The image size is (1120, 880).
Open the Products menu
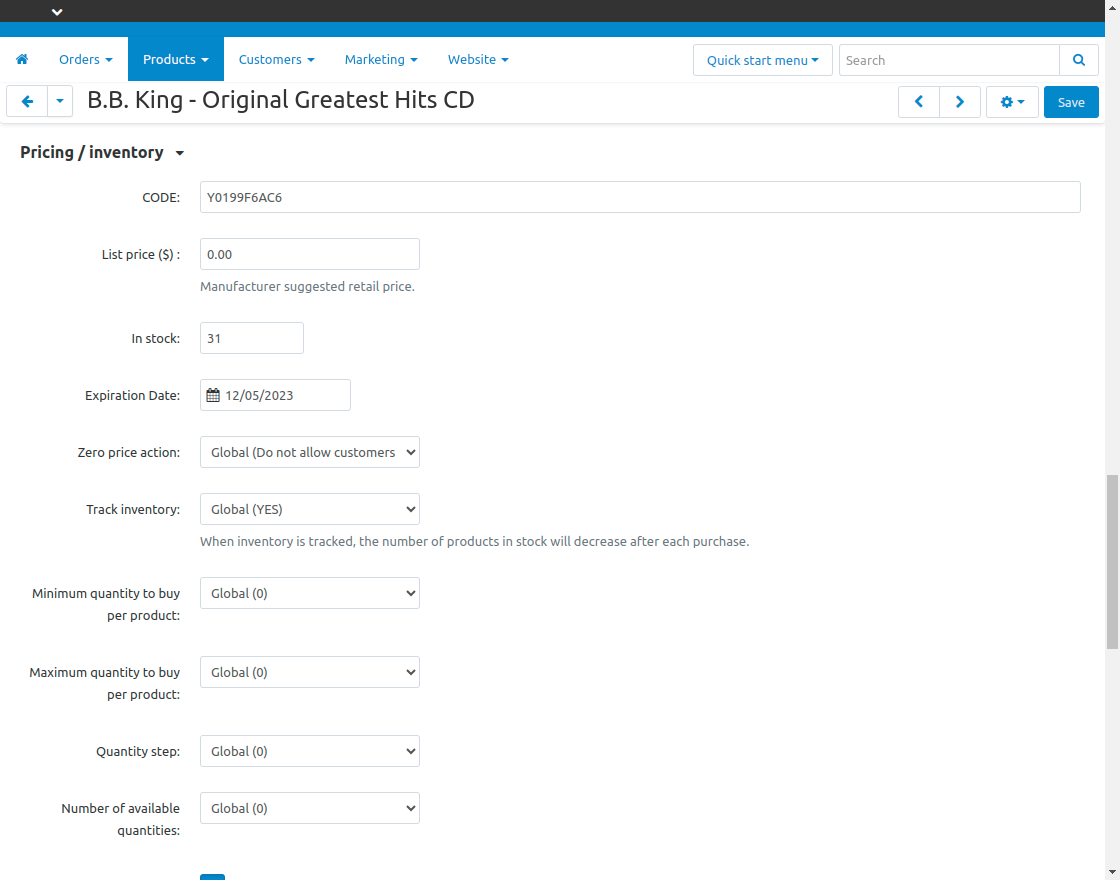tap(175, 59)
